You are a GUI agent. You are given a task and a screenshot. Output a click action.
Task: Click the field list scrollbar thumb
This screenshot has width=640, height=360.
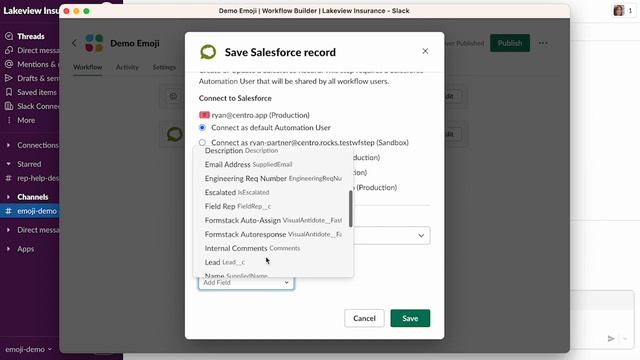coord(350,209)
